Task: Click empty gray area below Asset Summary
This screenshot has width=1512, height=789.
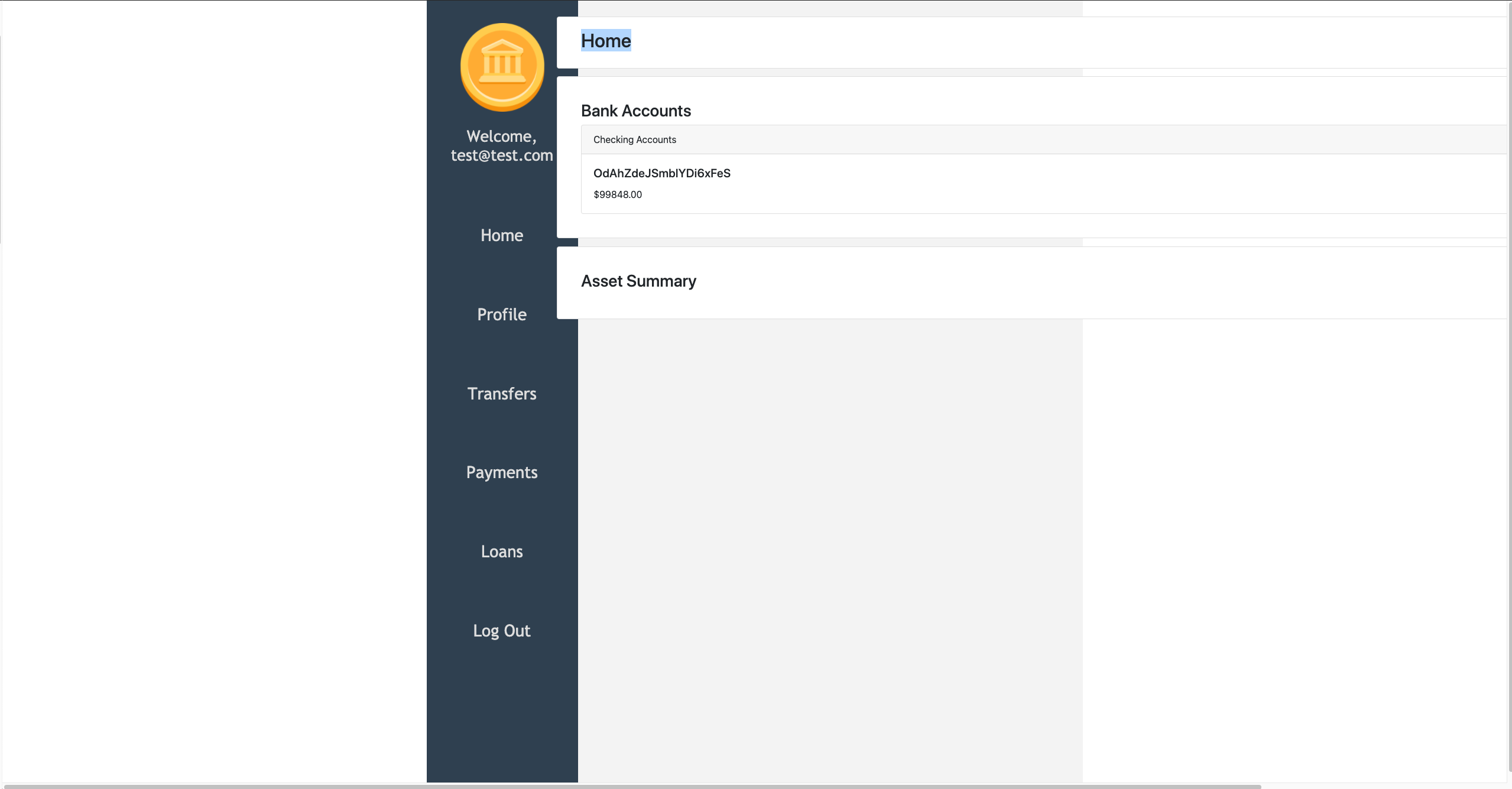Action: tap(828, 532)
